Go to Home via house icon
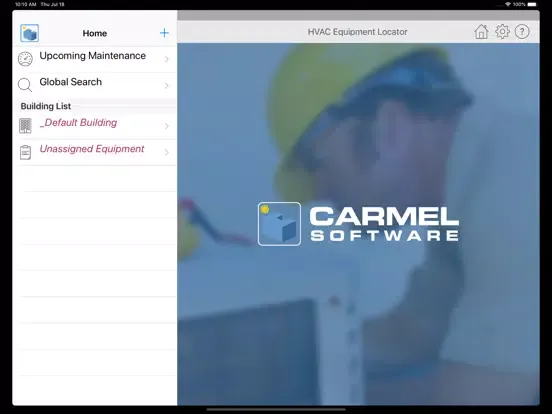This screenshot has height=414, width=552. coord(481,32)
